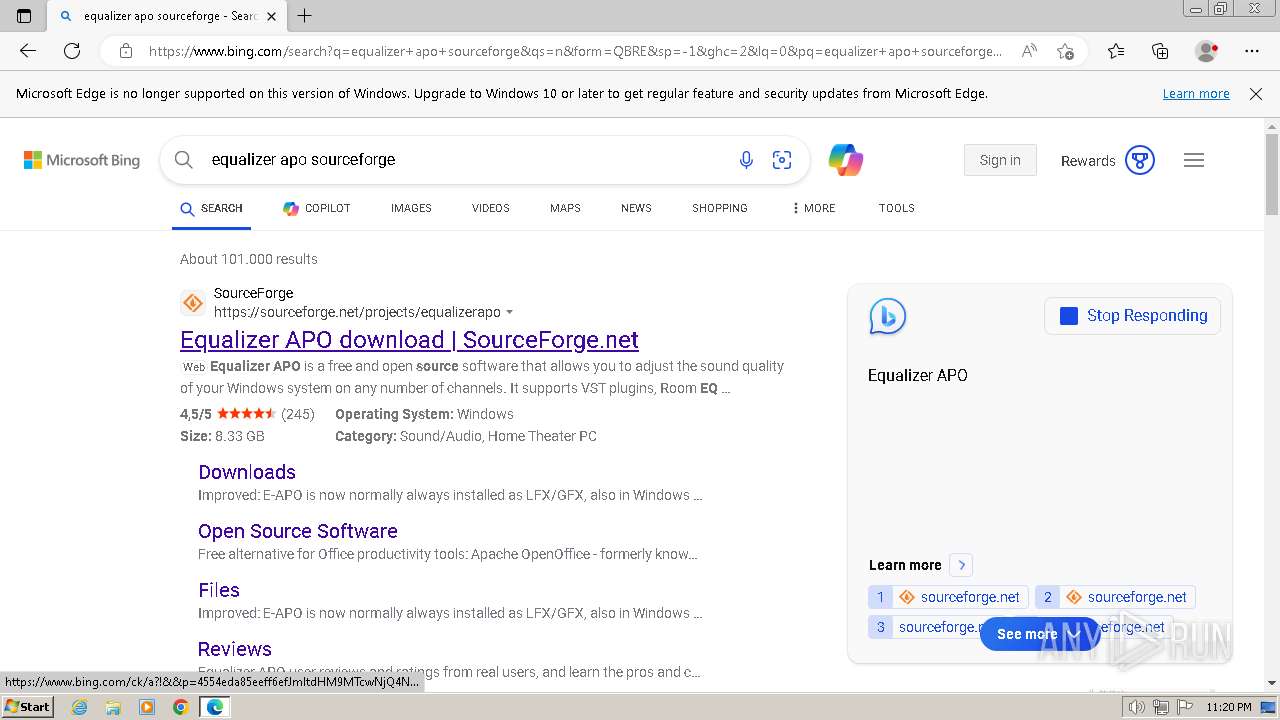This screenshot has height=720, width=1280.
Task: Go to Microsoft Bing home logo
Action: [x=82, y=160]
